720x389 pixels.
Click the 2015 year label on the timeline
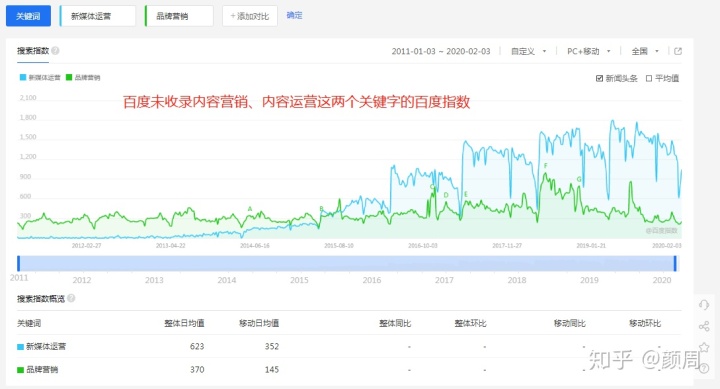pyautogui.click(x=299, y=280)
